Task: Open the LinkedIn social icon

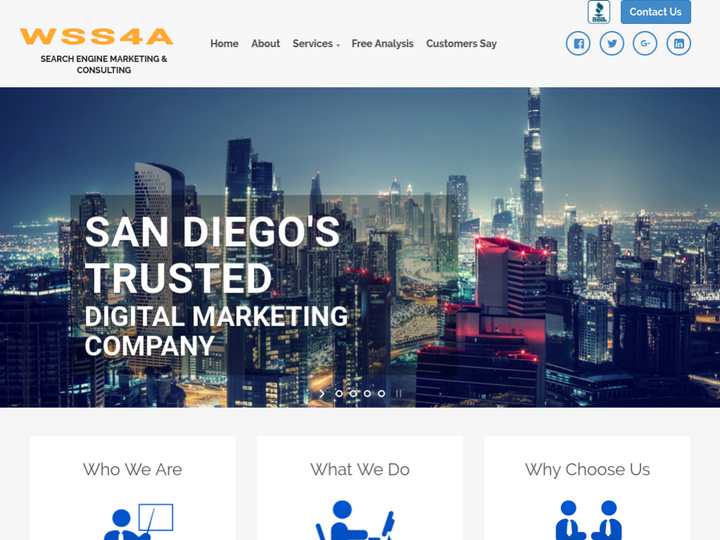Action: point(679,44)
